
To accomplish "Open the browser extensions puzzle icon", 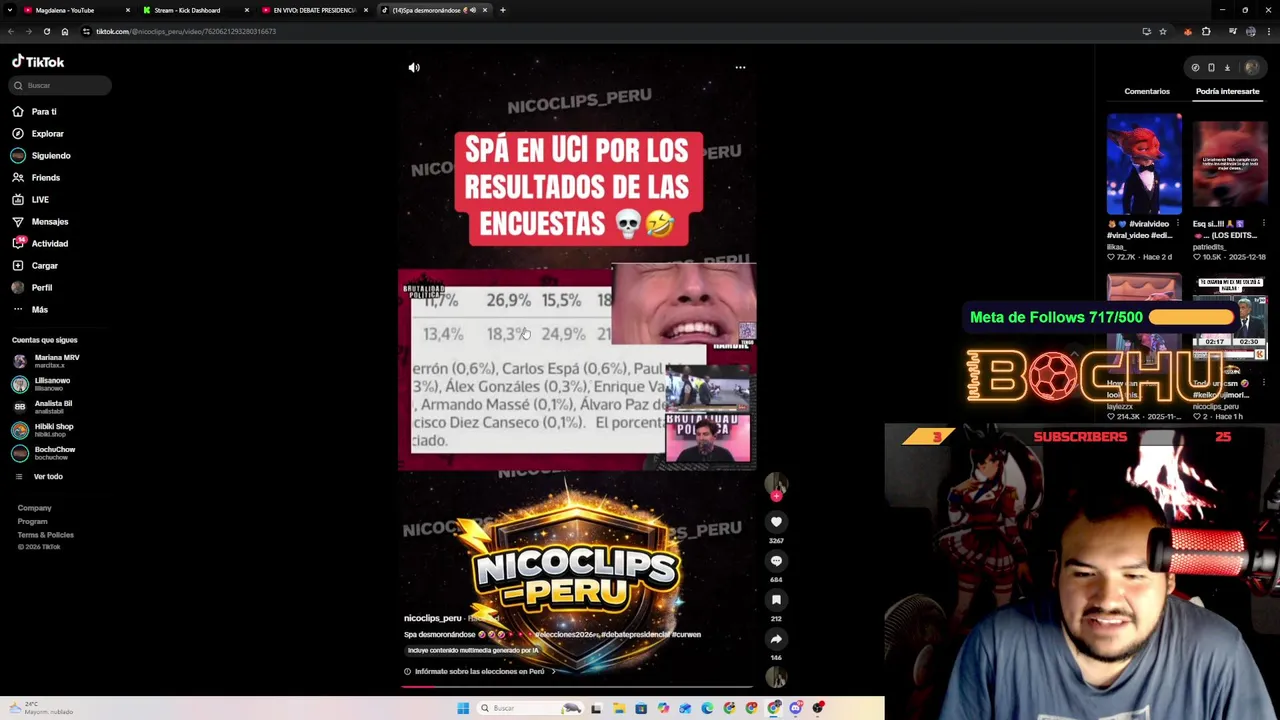I will 1206,31.
